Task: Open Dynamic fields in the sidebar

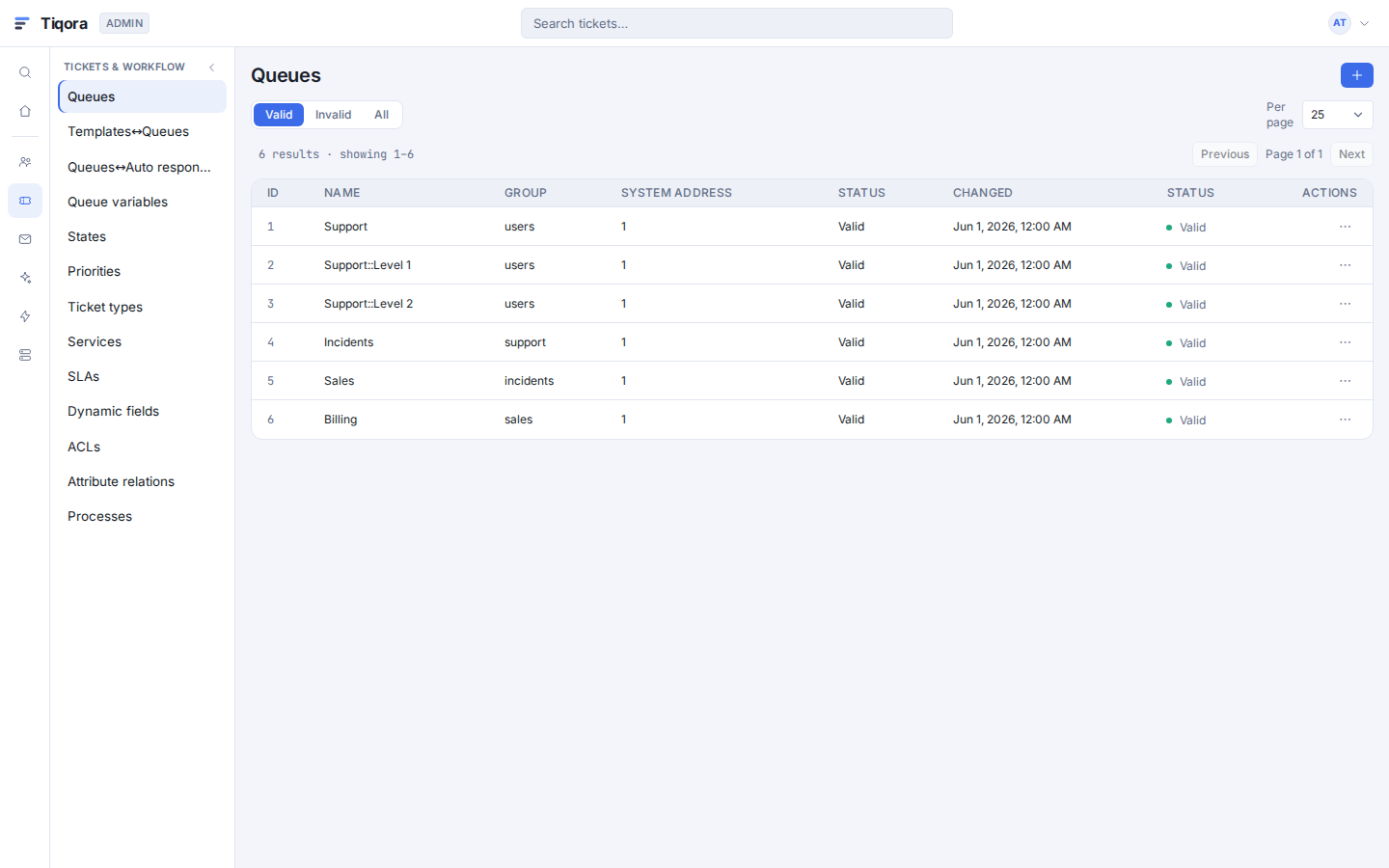Action: (142, 411)
